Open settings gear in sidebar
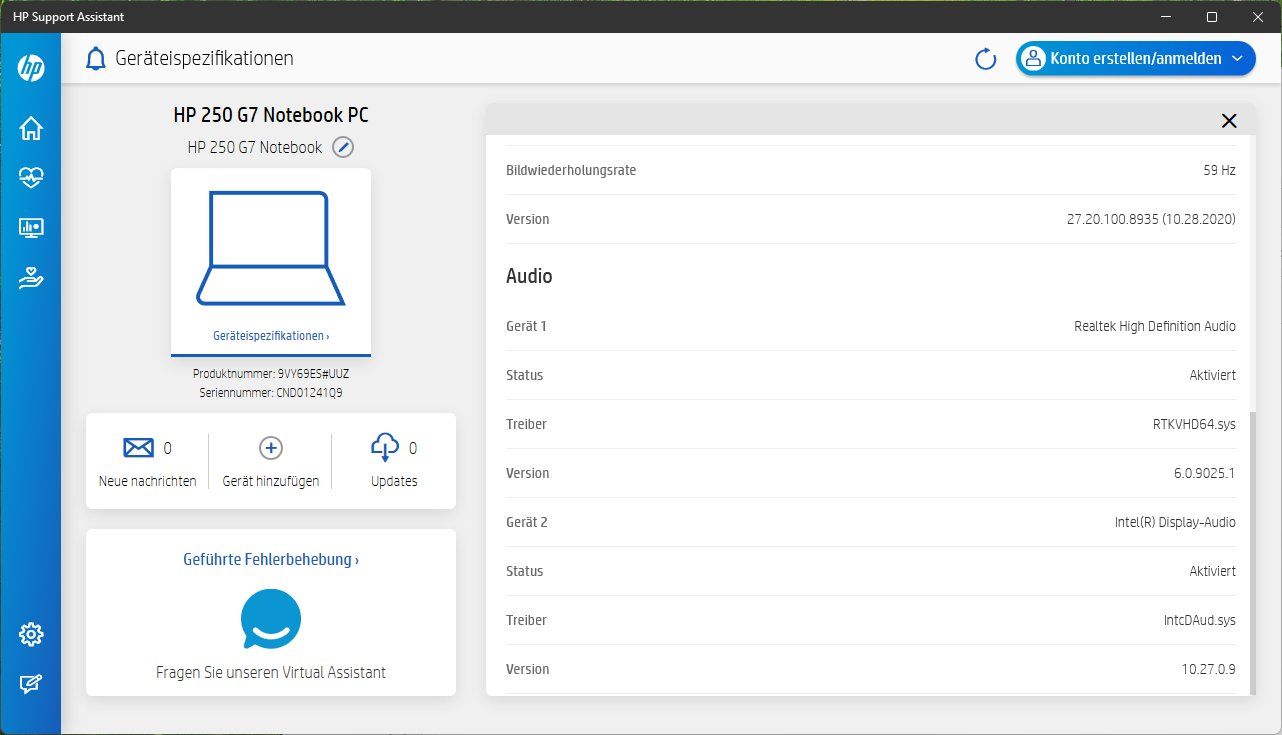 [31, 634]
